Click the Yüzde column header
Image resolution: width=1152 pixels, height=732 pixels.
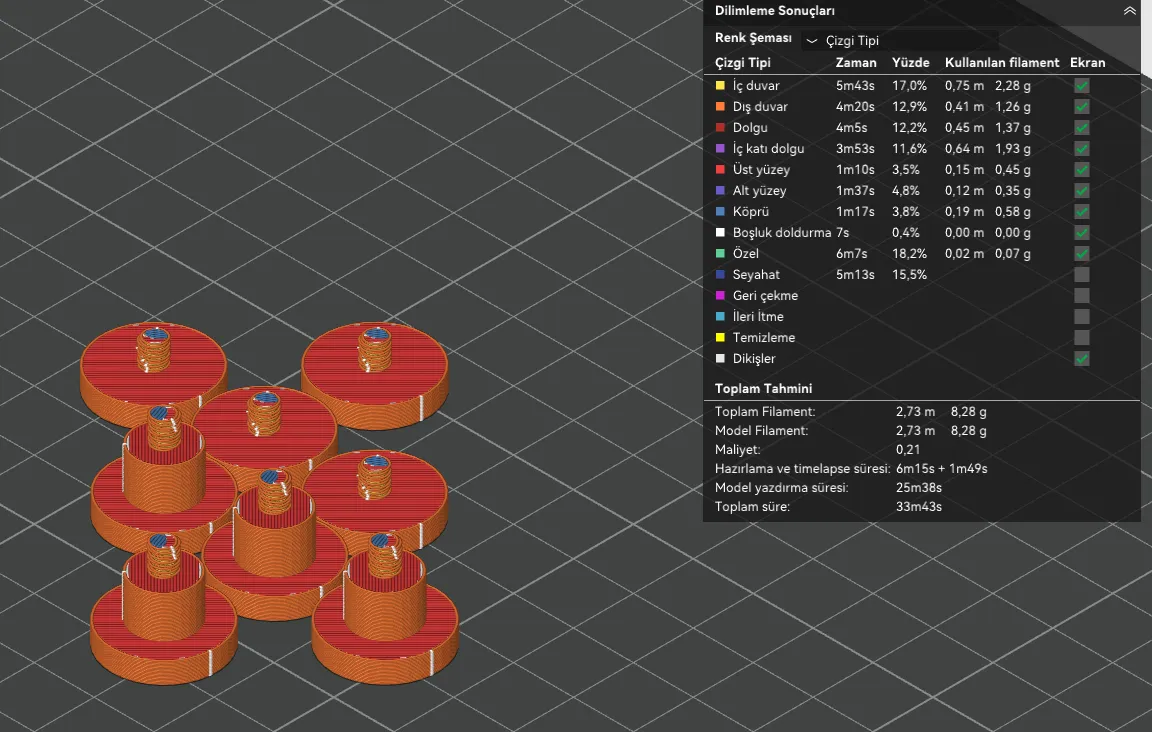pos(910,62)
